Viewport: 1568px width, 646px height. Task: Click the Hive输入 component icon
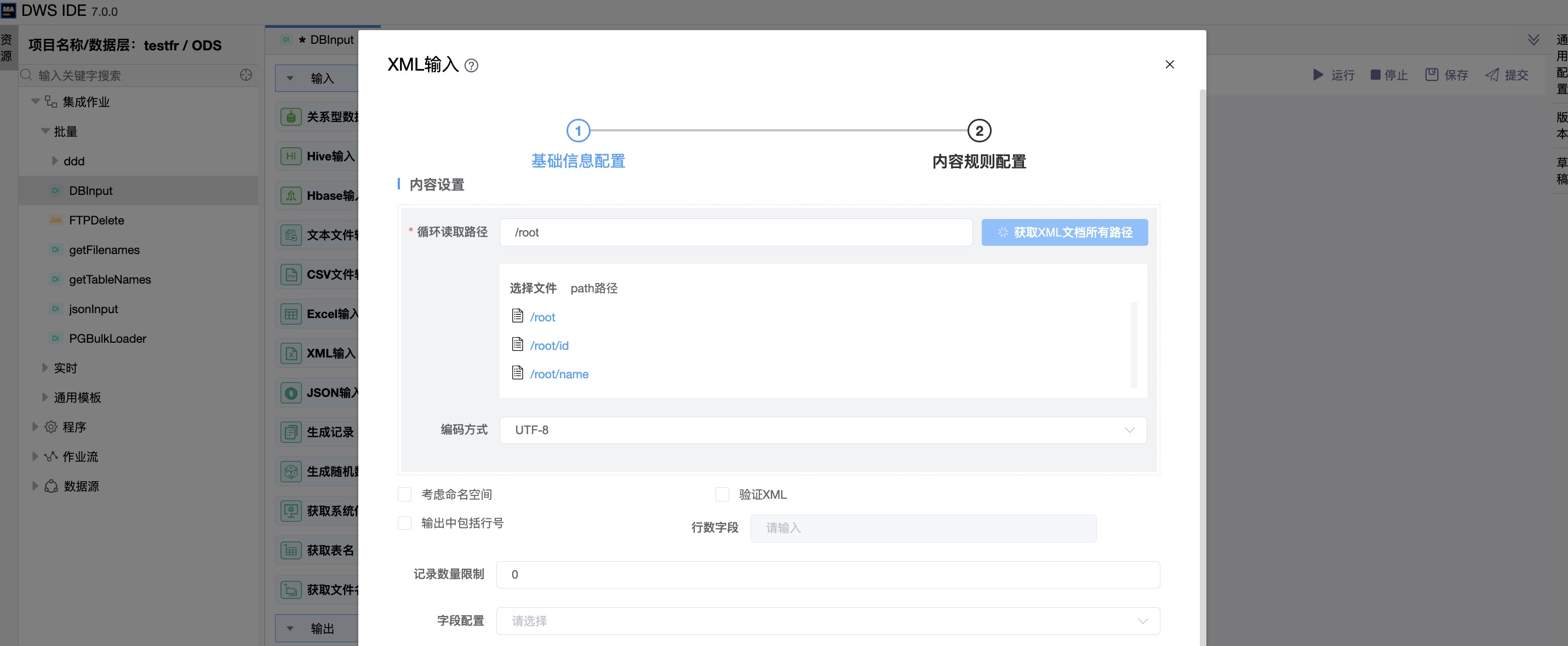tap(291, 157)
